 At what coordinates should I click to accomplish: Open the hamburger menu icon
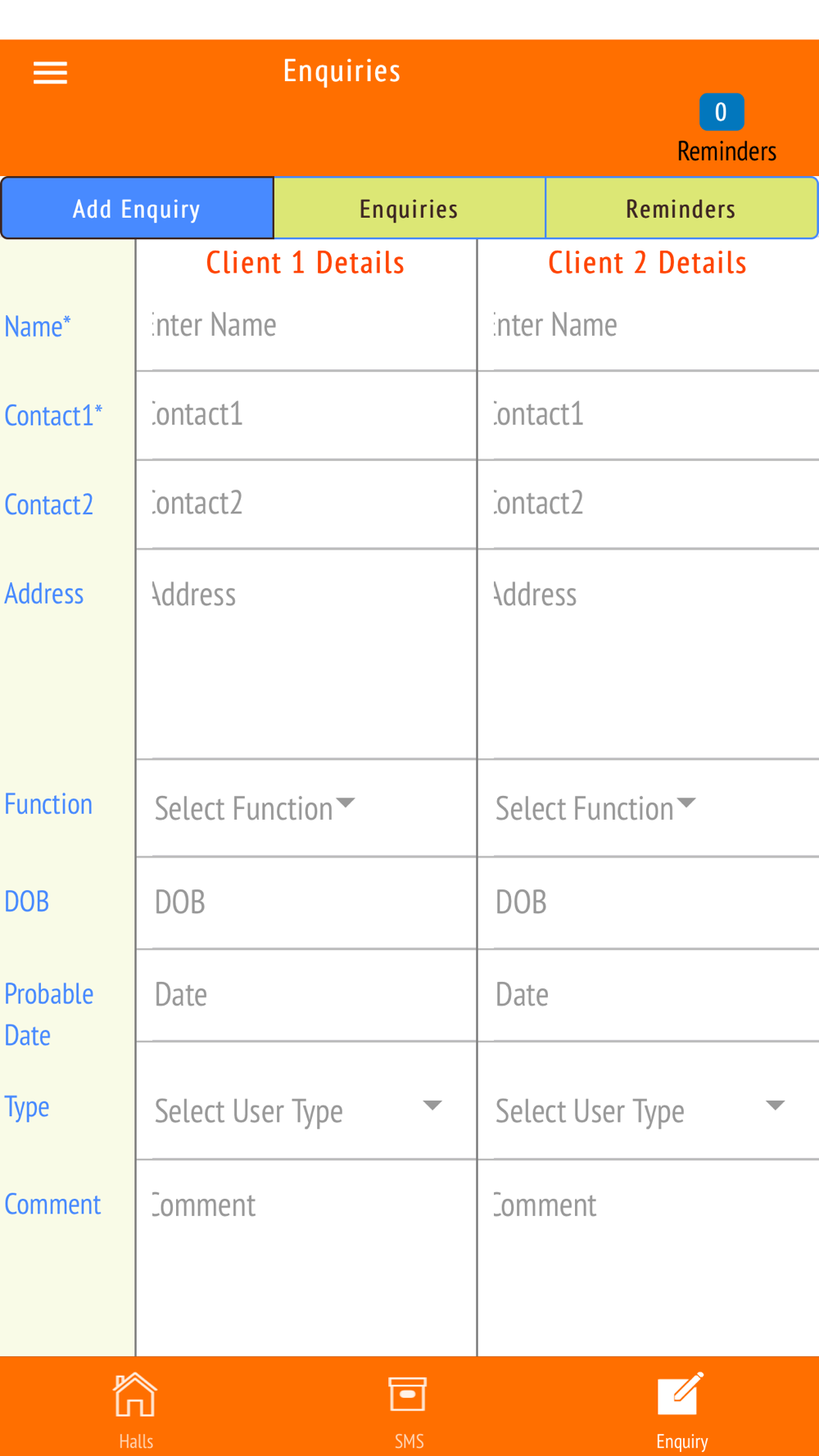[50, 73]
